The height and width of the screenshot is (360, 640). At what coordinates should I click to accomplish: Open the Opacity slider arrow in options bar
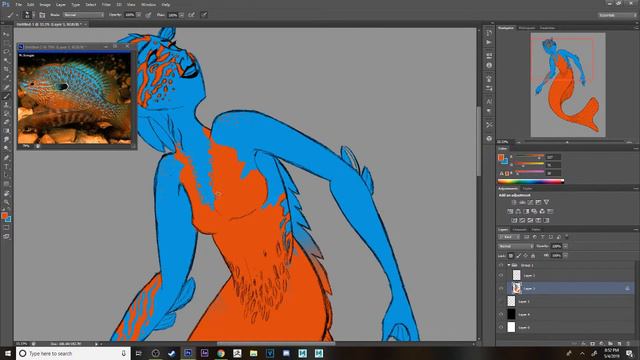pyautogui.click(x=139, y=15)
